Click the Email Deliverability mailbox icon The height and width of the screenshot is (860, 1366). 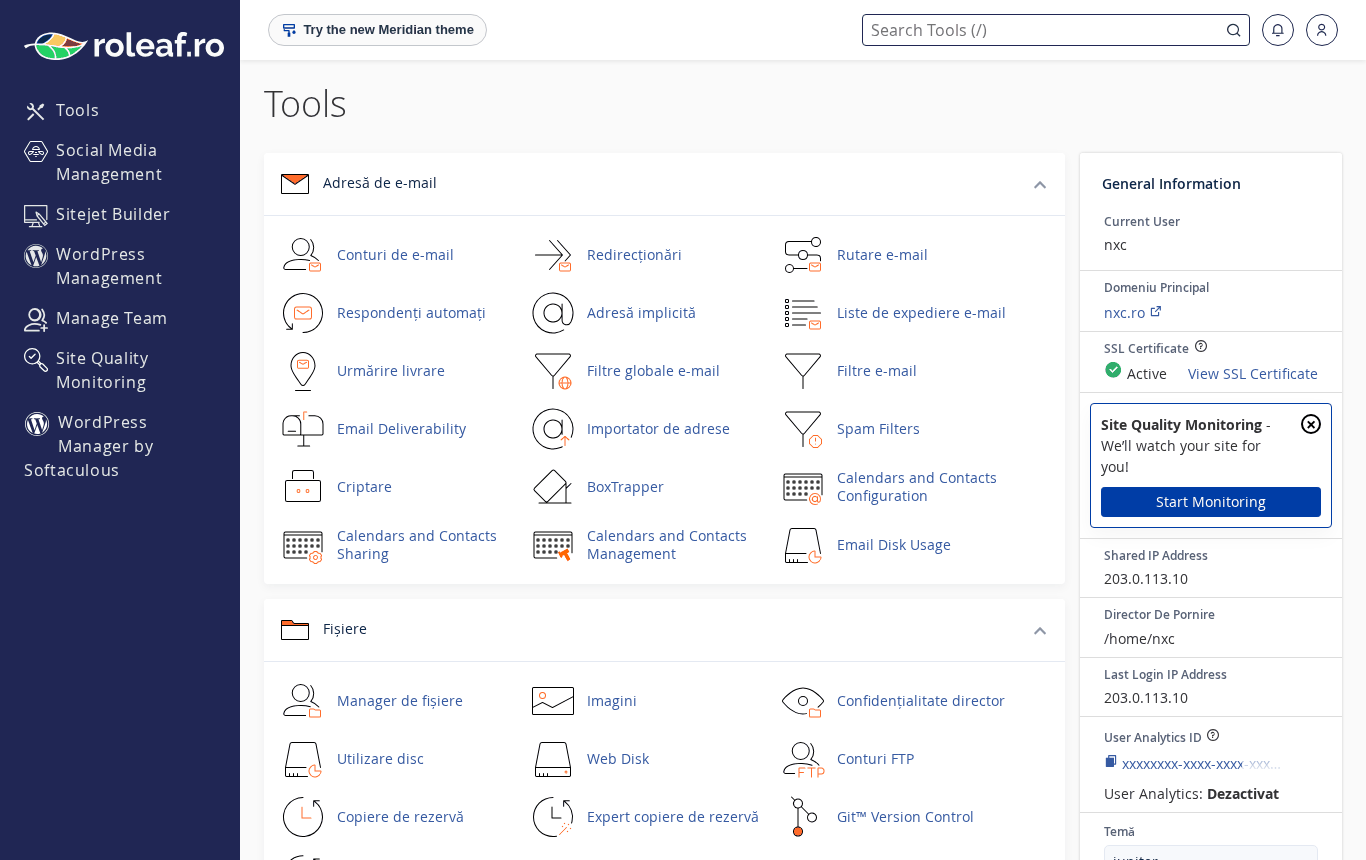[x=302, y=429]
